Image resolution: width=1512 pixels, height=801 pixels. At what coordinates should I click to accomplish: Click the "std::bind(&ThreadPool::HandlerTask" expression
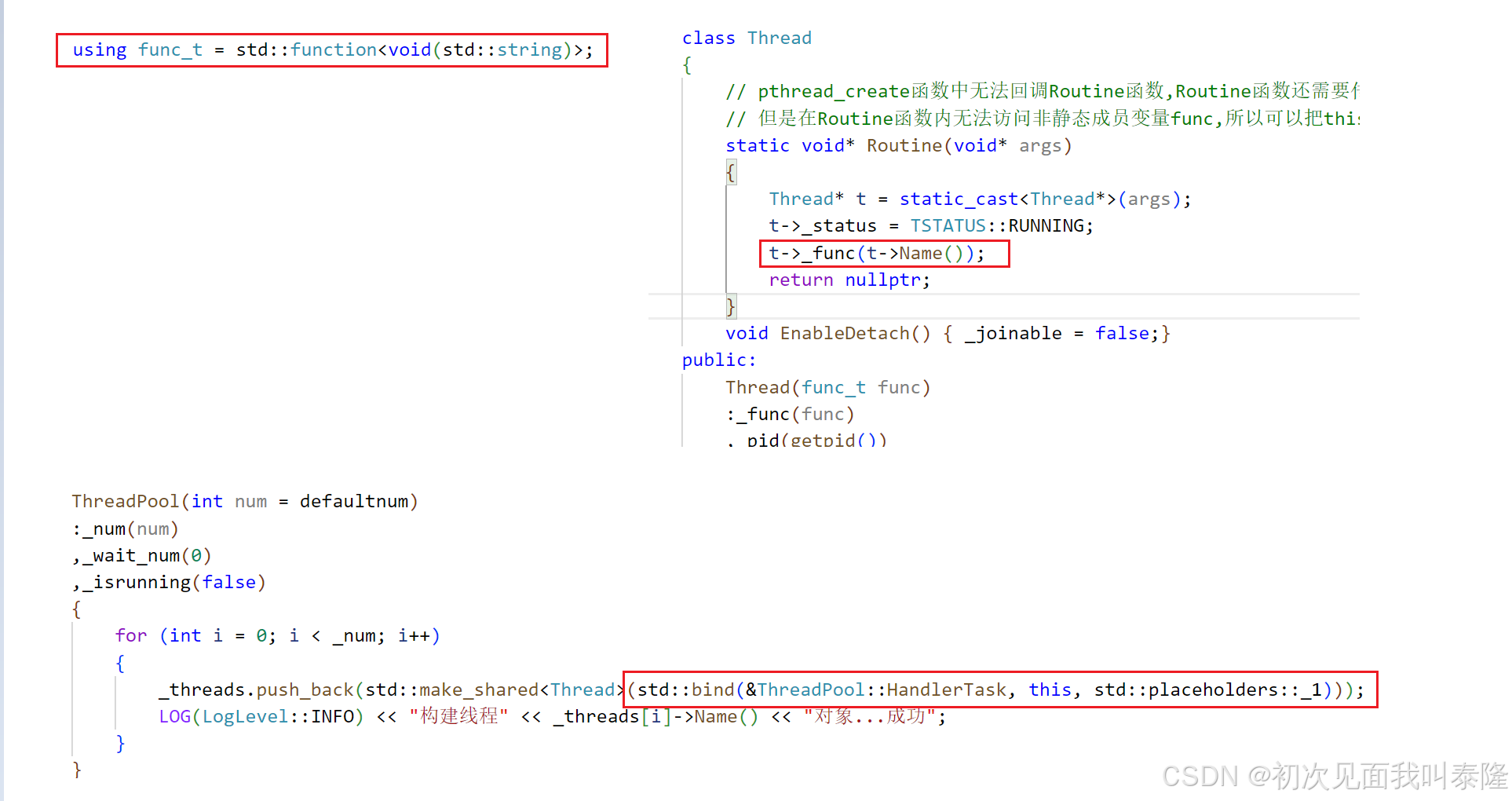822,690
